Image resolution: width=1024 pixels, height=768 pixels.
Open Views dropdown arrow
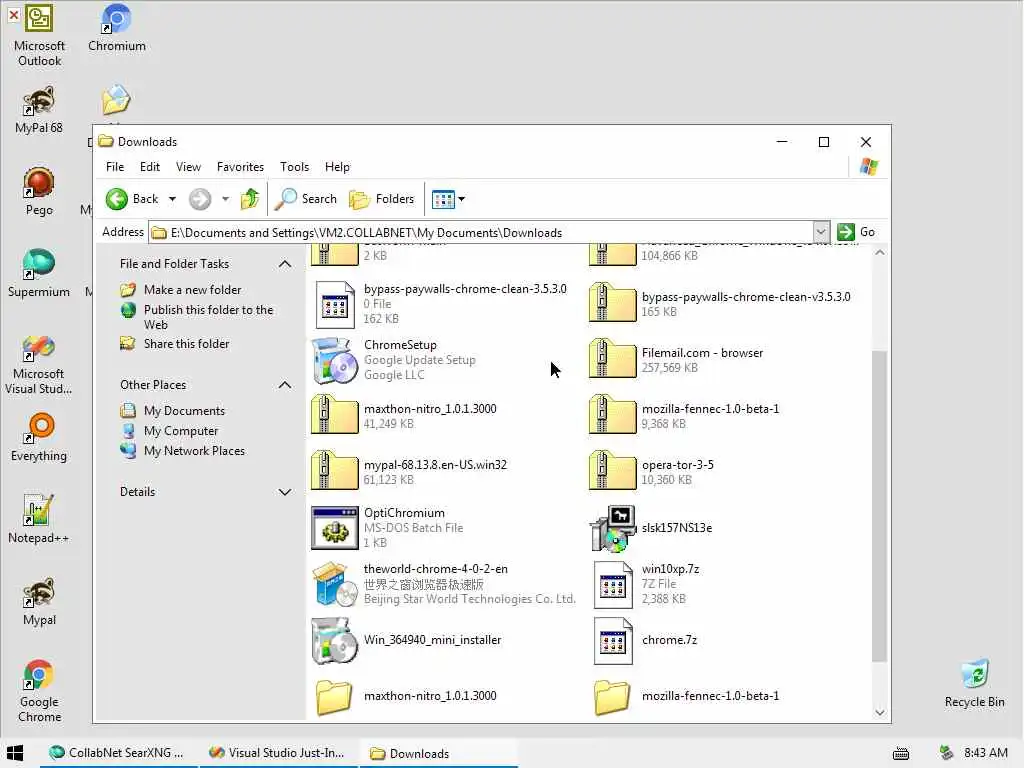[462, 199]
